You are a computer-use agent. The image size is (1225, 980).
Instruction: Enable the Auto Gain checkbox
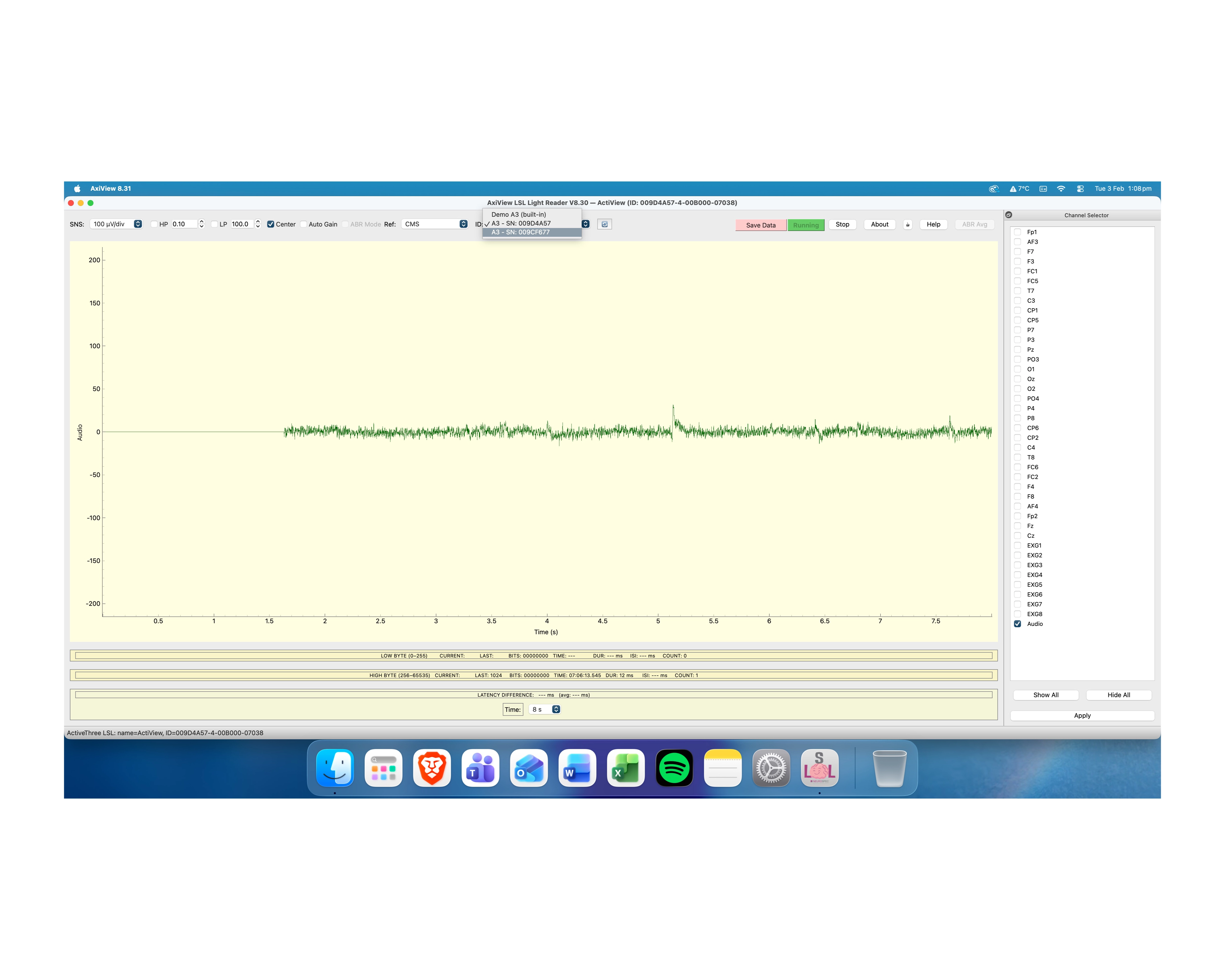[x=304, y=224]
